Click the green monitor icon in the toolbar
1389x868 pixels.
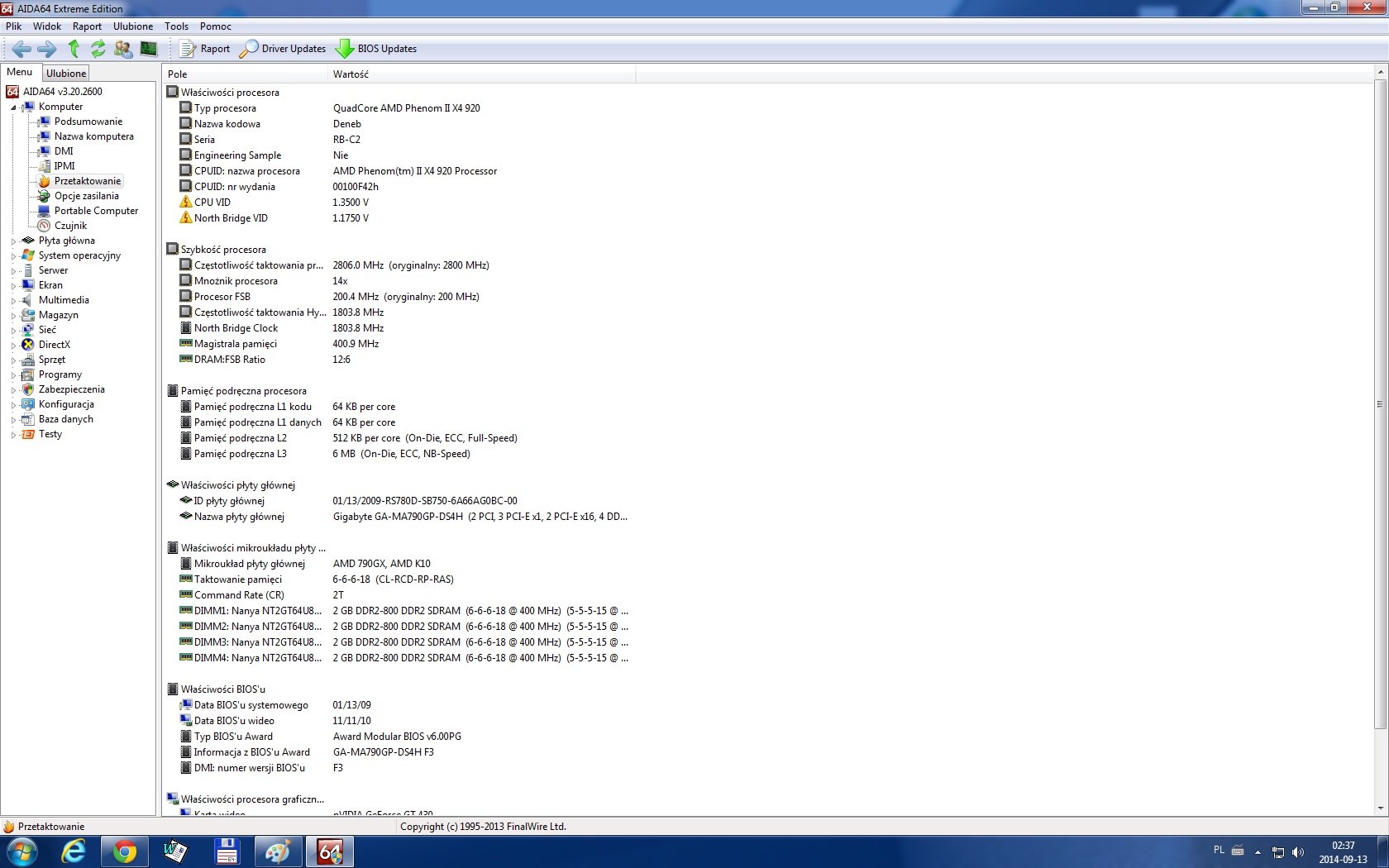149,49
